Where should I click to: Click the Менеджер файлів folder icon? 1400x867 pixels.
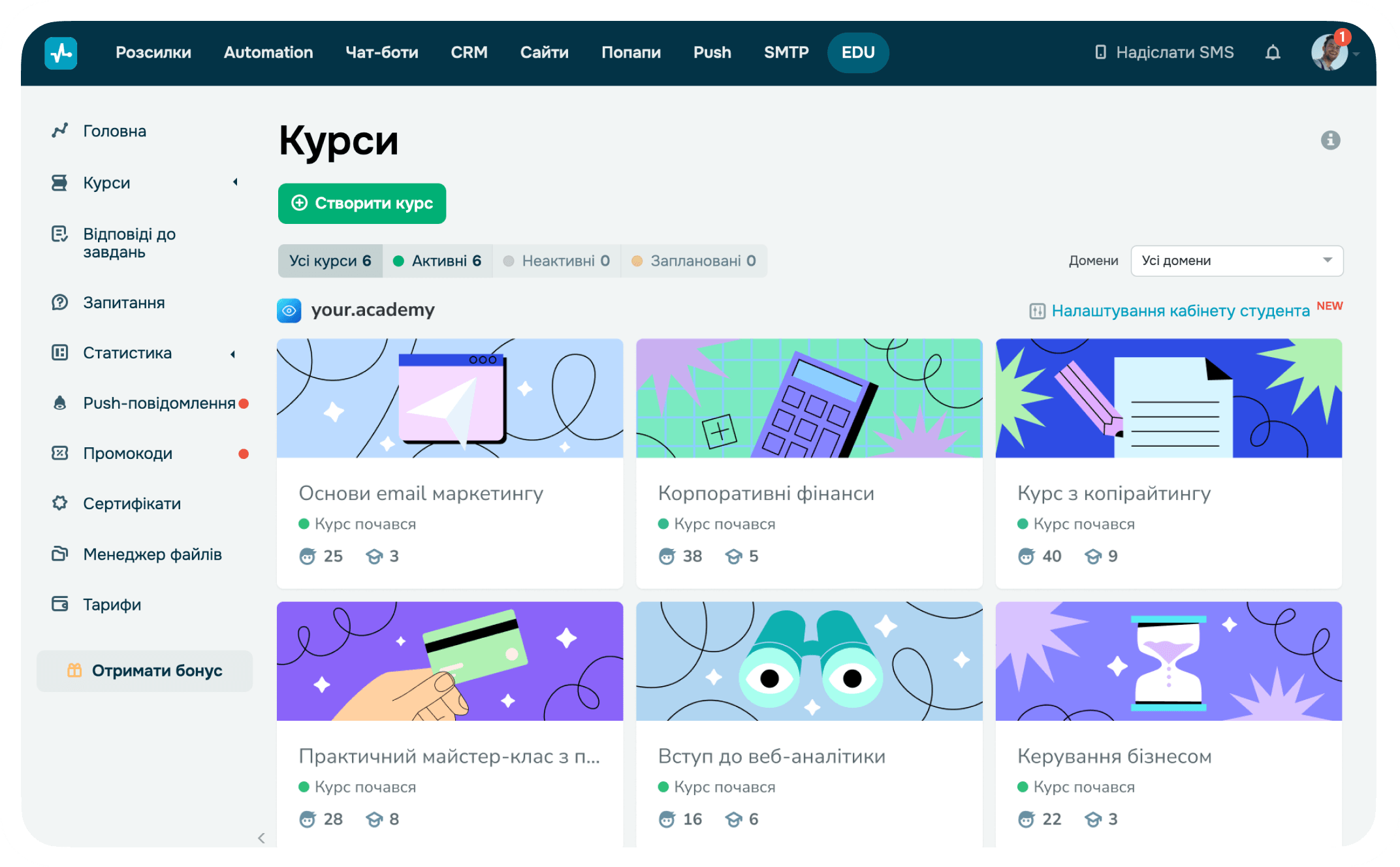click(60, 554)
